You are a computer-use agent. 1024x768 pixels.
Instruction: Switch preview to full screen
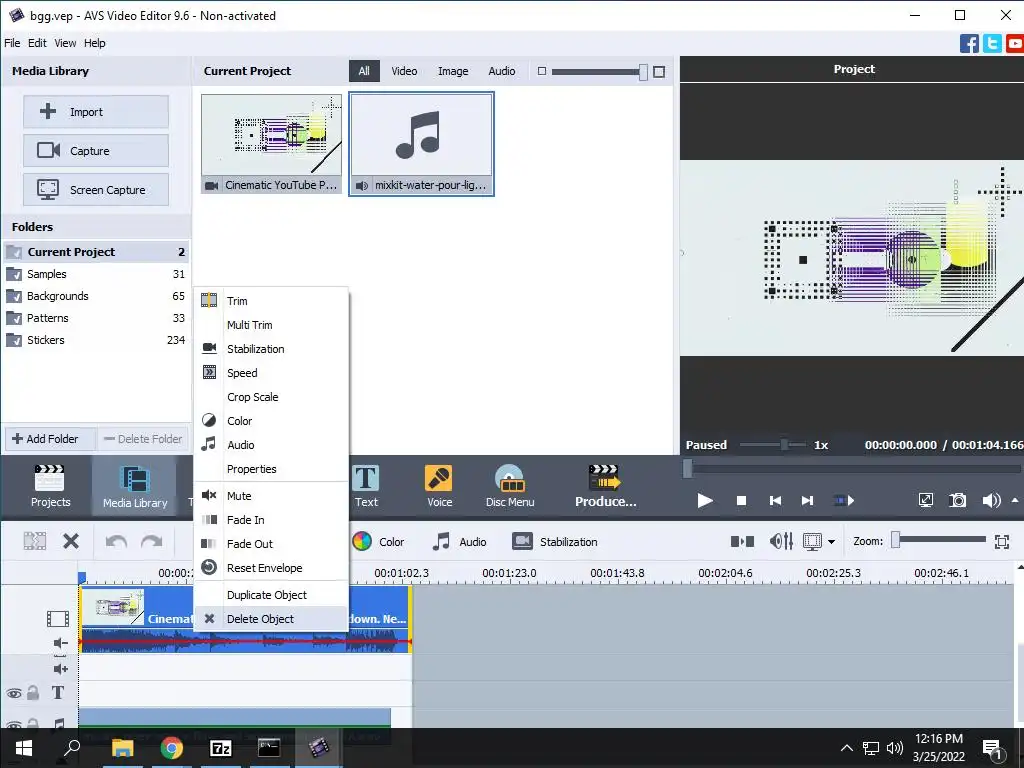[925, 500]
